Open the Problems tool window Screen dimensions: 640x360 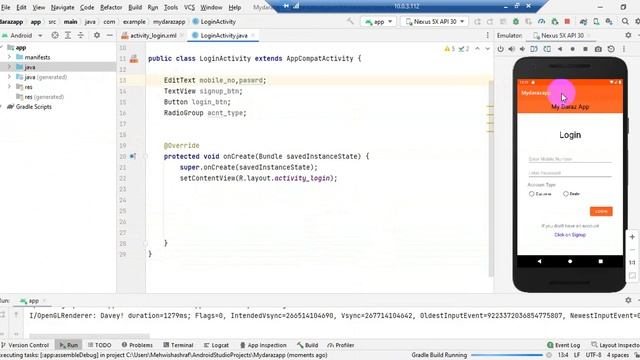pyautogui.click(x=137, y=345)
